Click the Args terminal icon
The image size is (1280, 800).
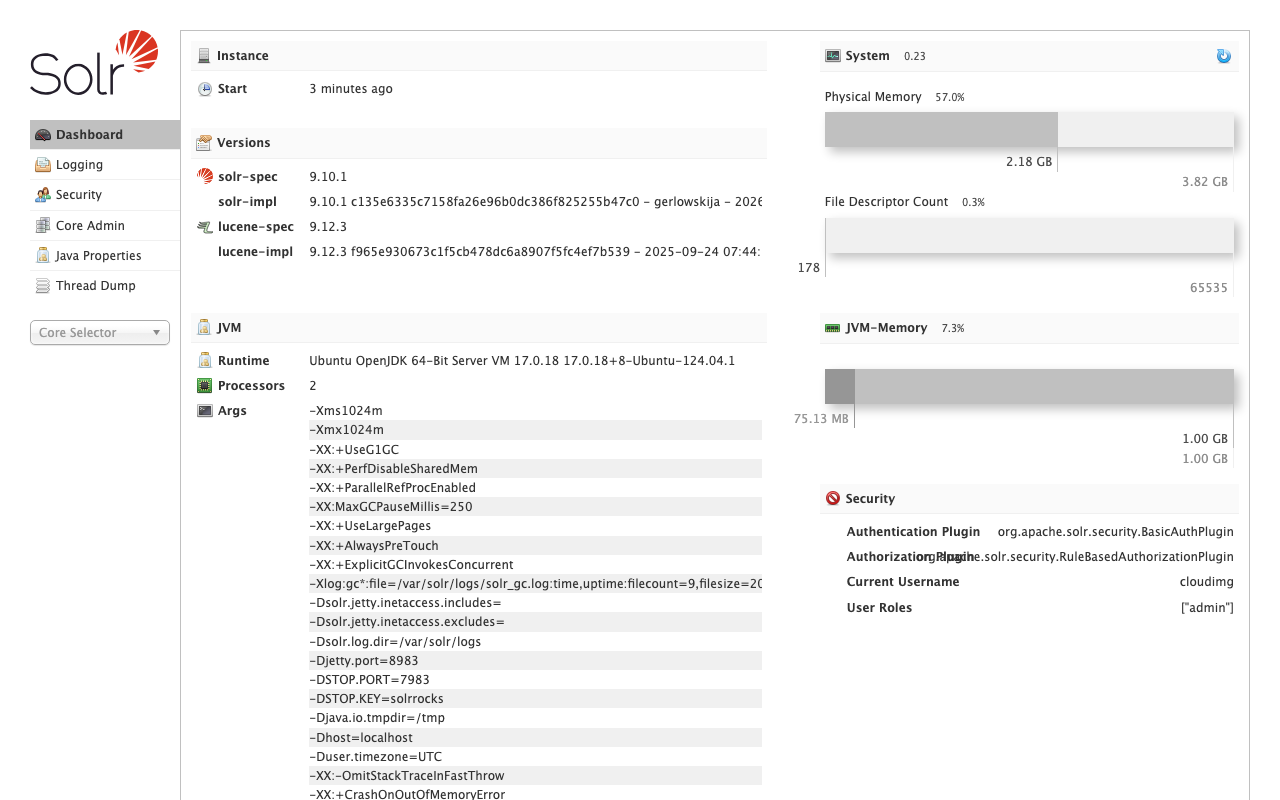205,411
